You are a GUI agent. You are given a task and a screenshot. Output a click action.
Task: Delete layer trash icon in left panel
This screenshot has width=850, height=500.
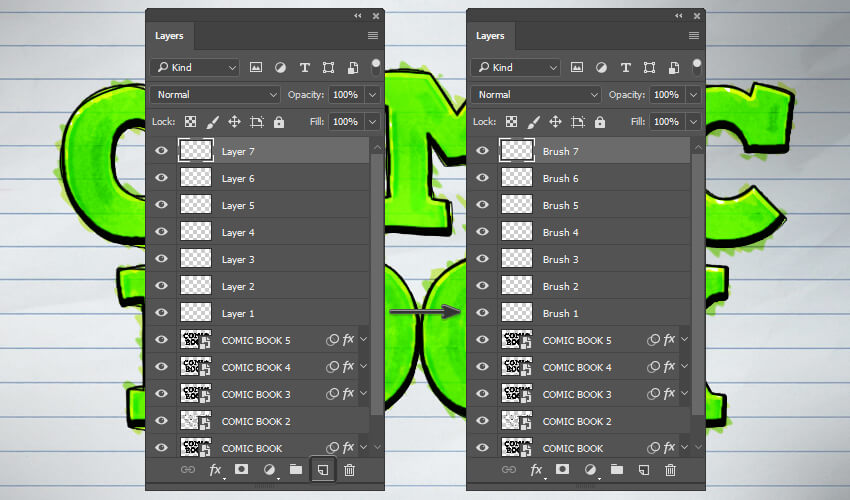(x=350, y=470)
